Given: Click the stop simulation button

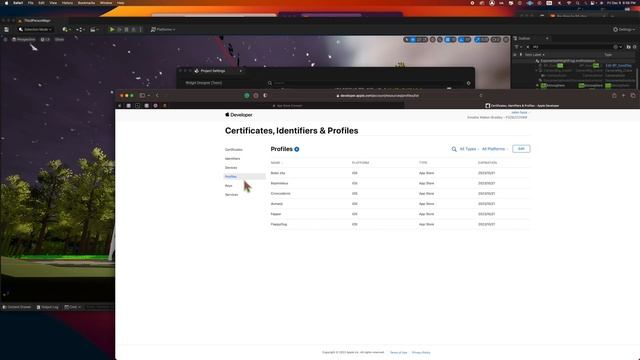Looking at the screenshot, I should (x=126, y=29).
